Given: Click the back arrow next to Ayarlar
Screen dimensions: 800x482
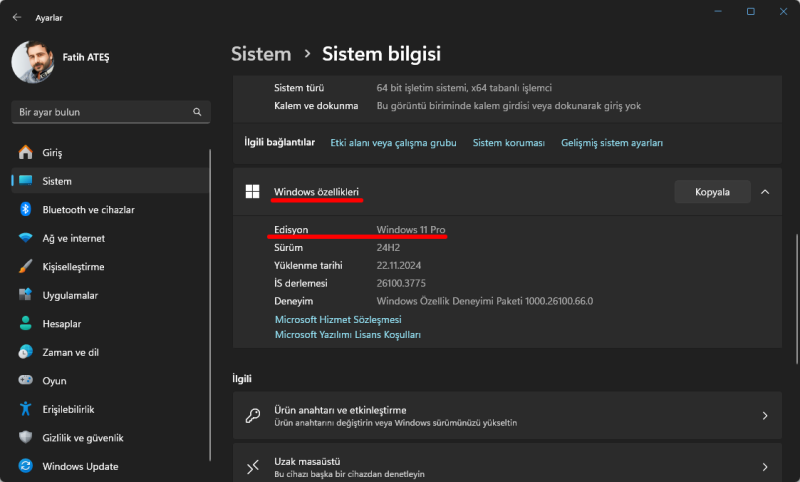Looking at the screenshot, I should coord(17,17).
